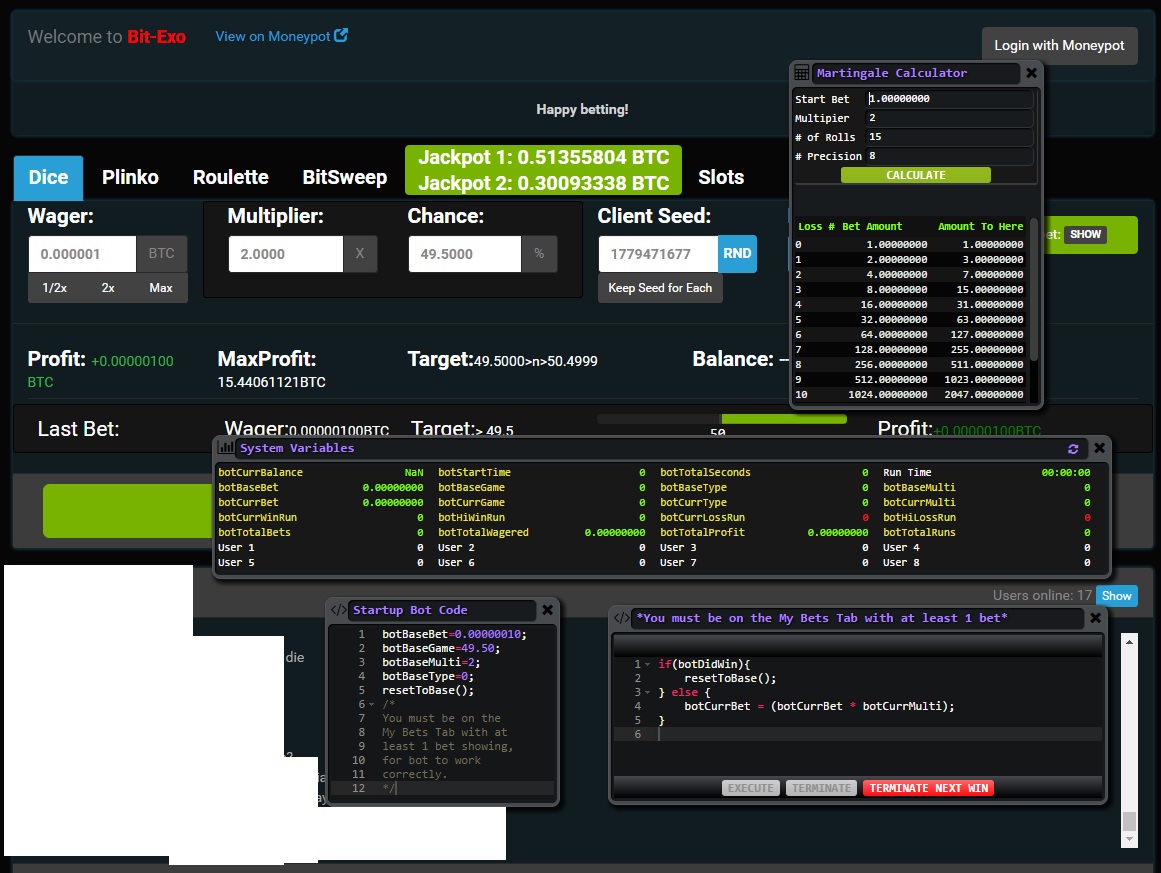The width and height of the screenshot is (1161, 873).
Task: Click the TERMINATE button
Action: coord(821,788)
